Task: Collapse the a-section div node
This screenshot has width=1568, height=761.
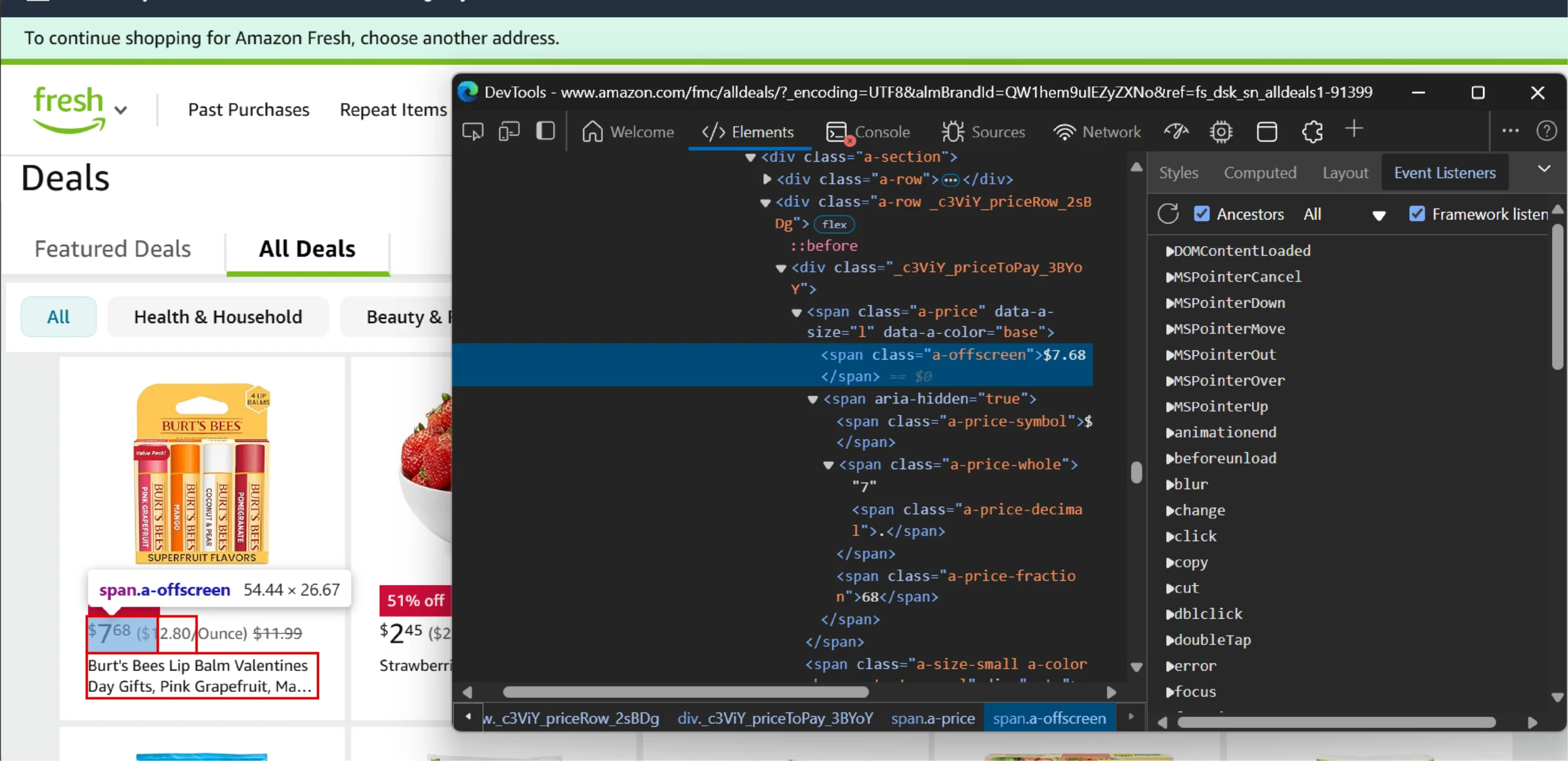Action: 750,157
